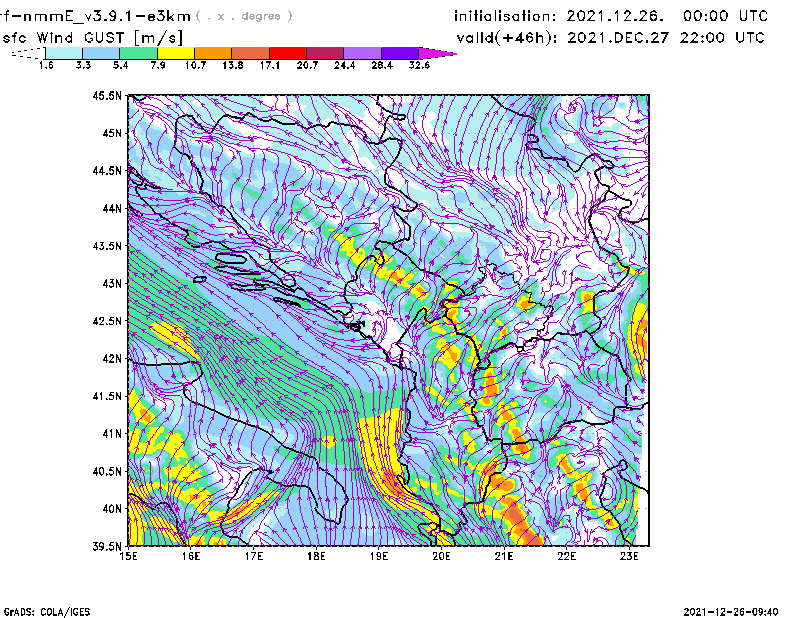
Task: Click the green 5.4–7.9 legend swatch
Action: point(138,53)
